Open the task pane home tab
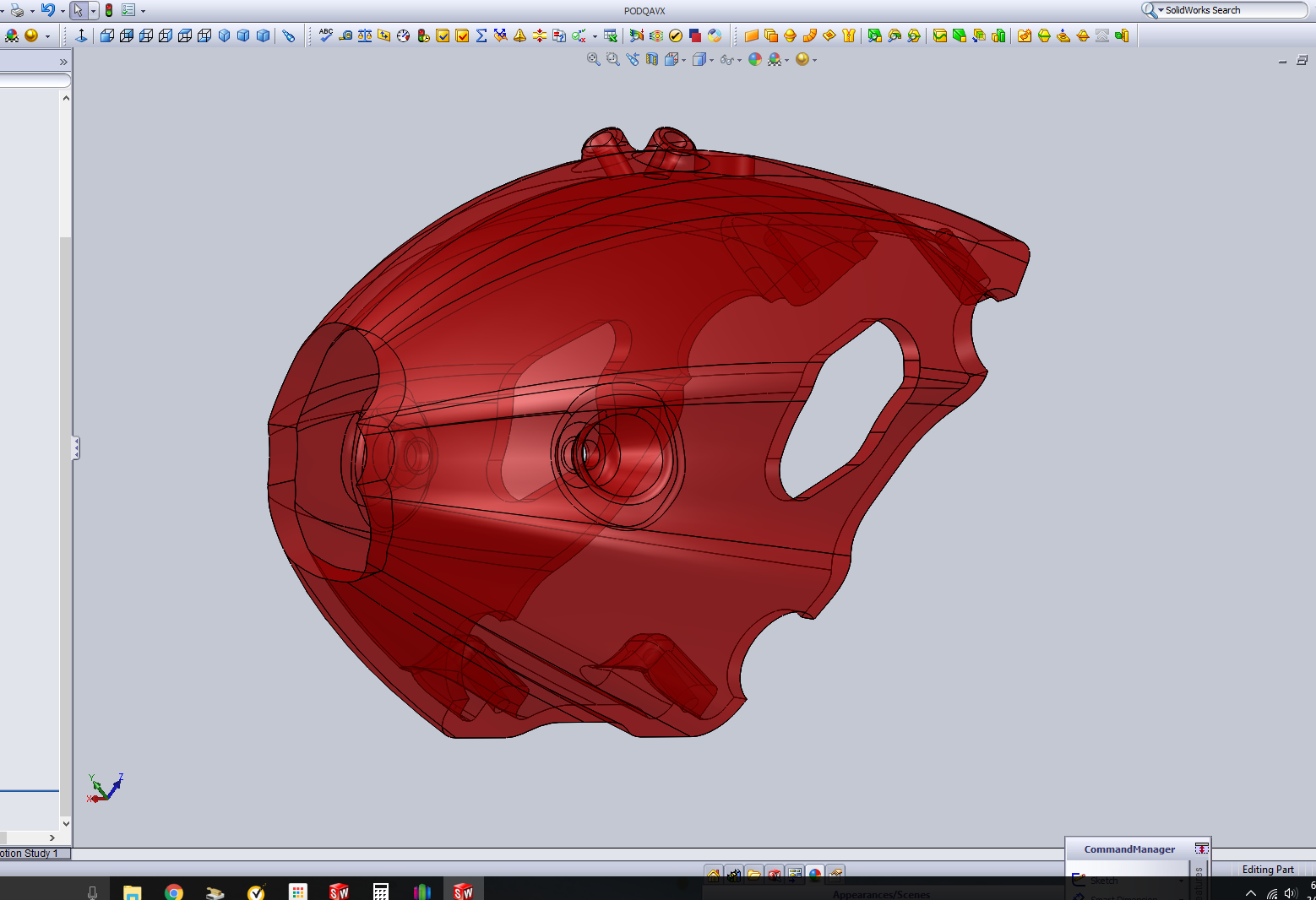The width and height of the screenshot is (1316, 900). click(714, 875)
